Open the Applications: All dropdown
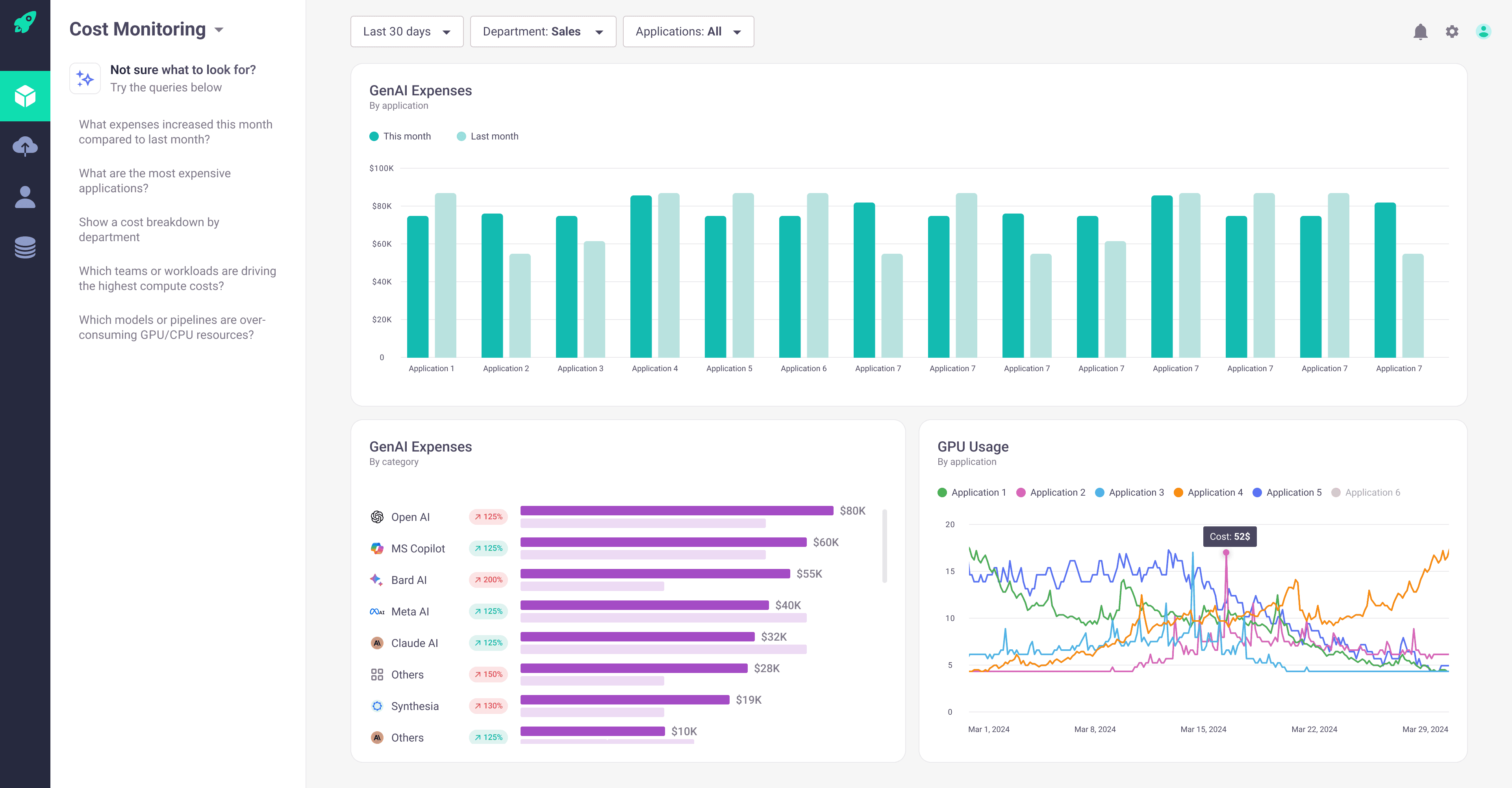The height and width of the screenshot is (788, 1512). point(688,31)
